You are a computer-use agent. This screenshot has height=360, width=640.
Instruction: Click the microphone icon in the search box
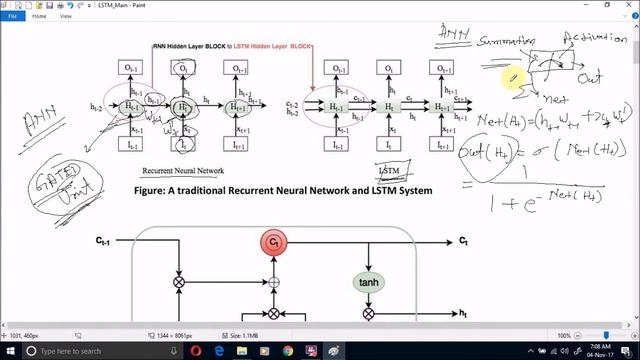(x=173, y=351)
